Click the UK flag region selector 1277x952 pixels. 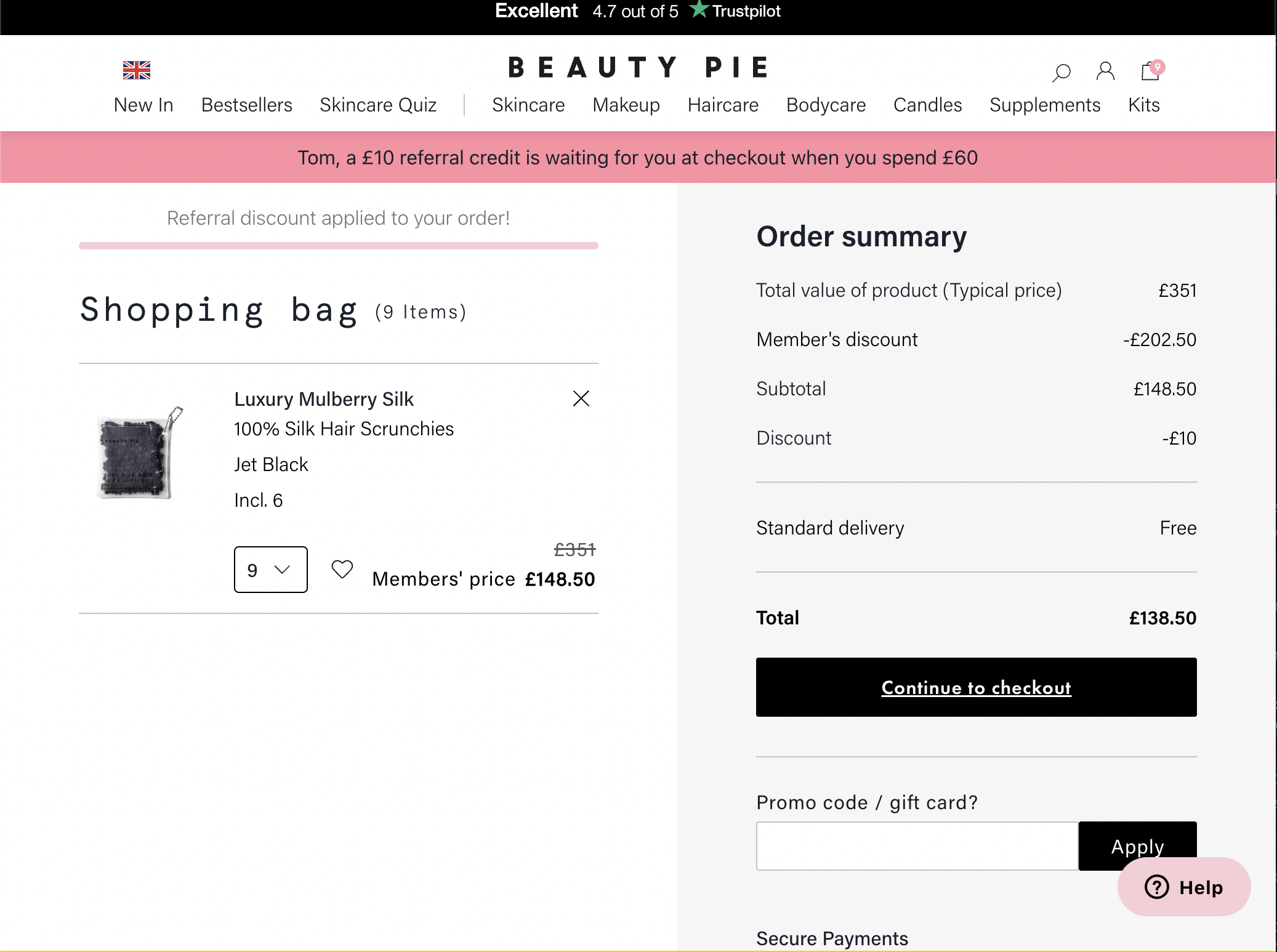point(137,70)
